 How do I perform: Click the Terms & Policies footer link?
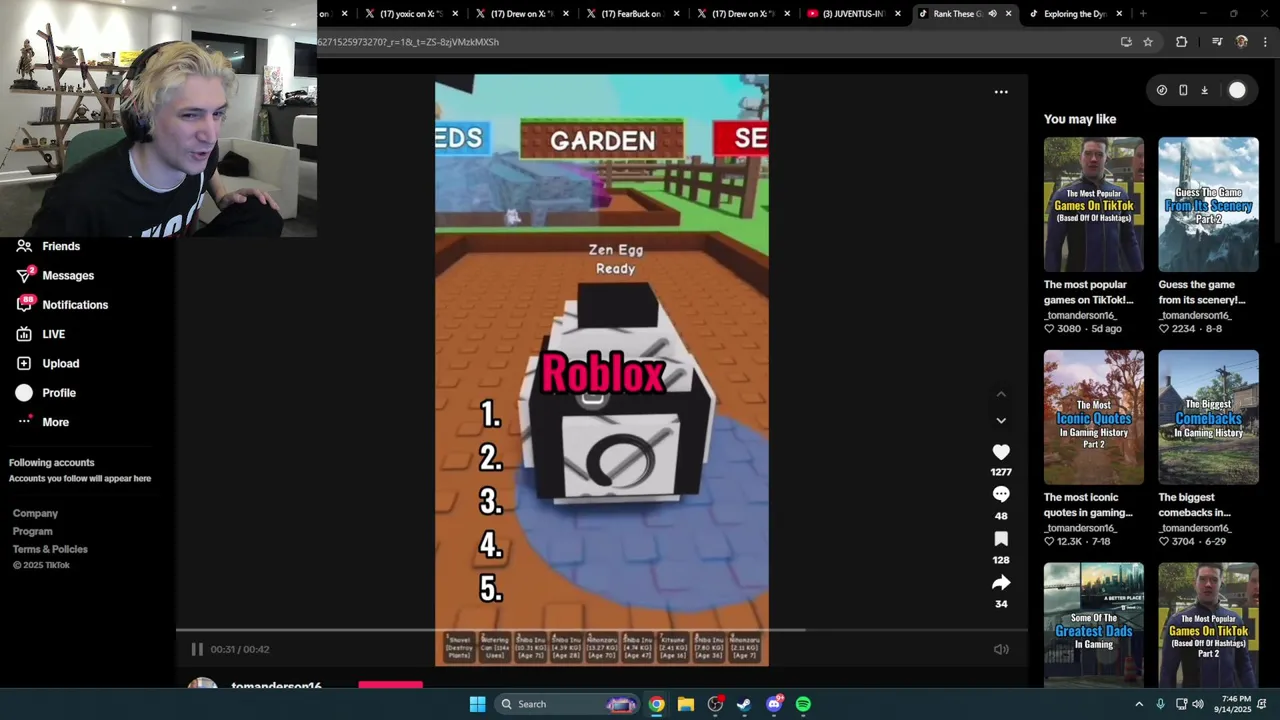point(50,549)
